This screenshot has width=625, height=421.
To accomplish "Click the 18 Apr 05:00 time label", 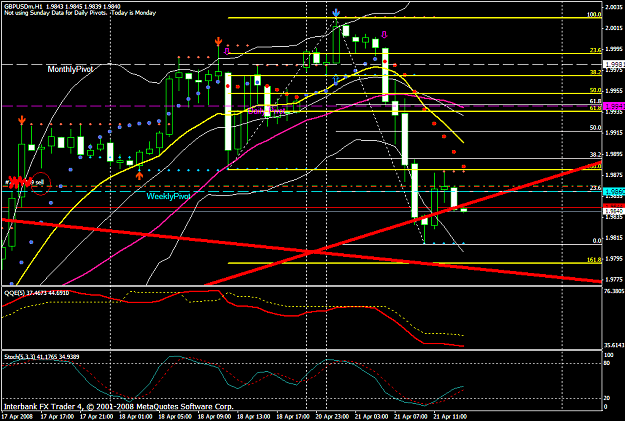I will click(175, 416).
